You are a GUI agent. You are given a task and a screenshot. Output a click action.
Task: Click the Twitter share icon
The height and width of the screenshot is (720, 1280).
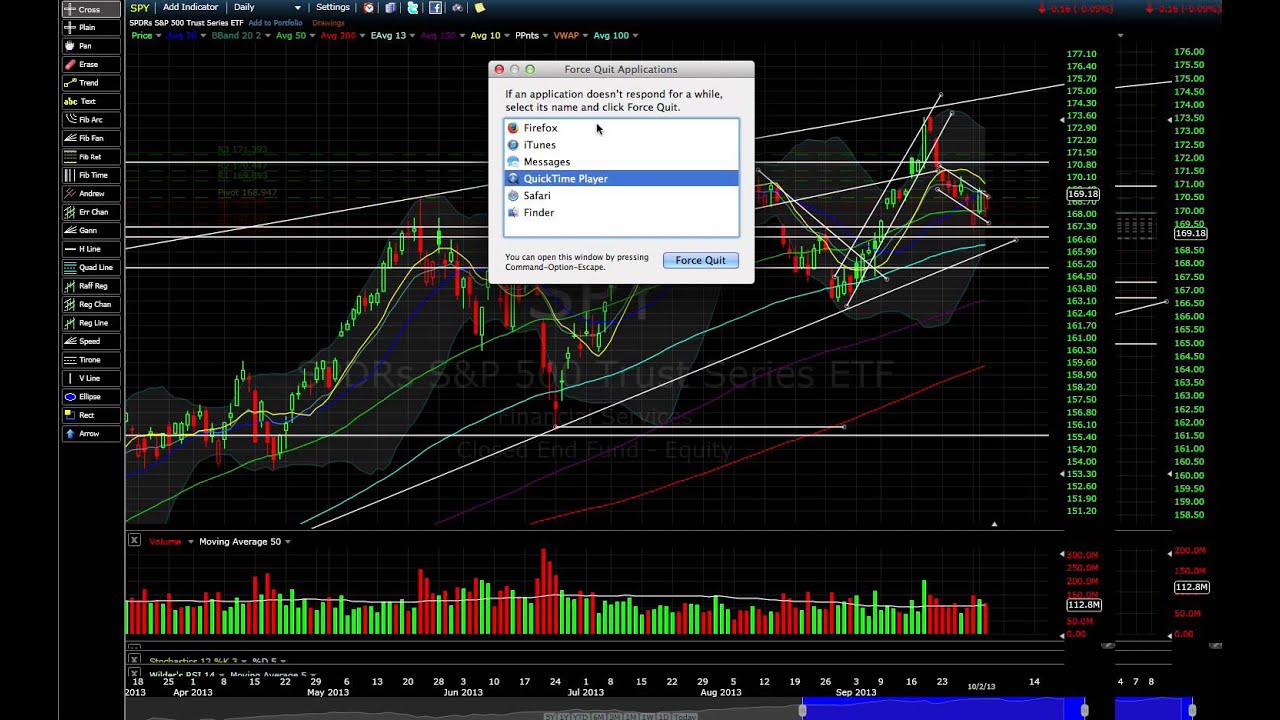click(x=412, y=8)
